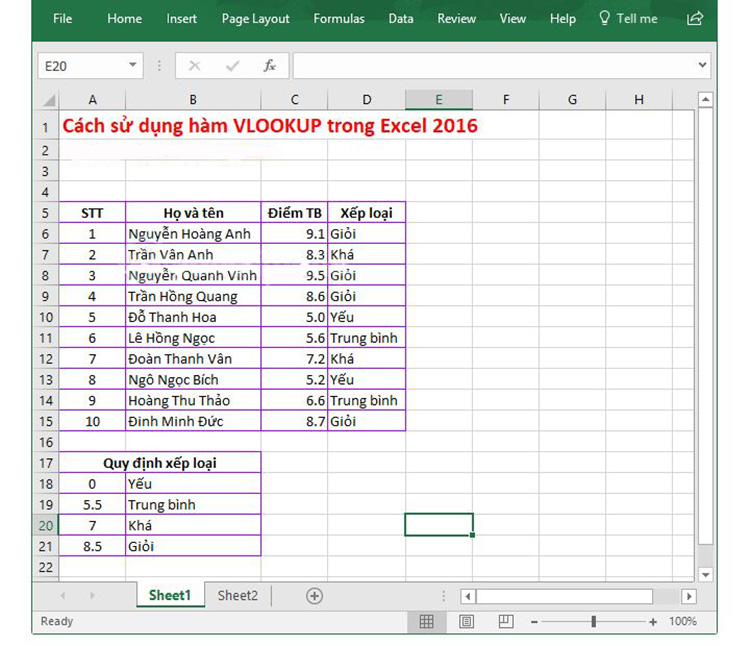Click the 'Khá' cell in the rules table

tap(193, 526)
